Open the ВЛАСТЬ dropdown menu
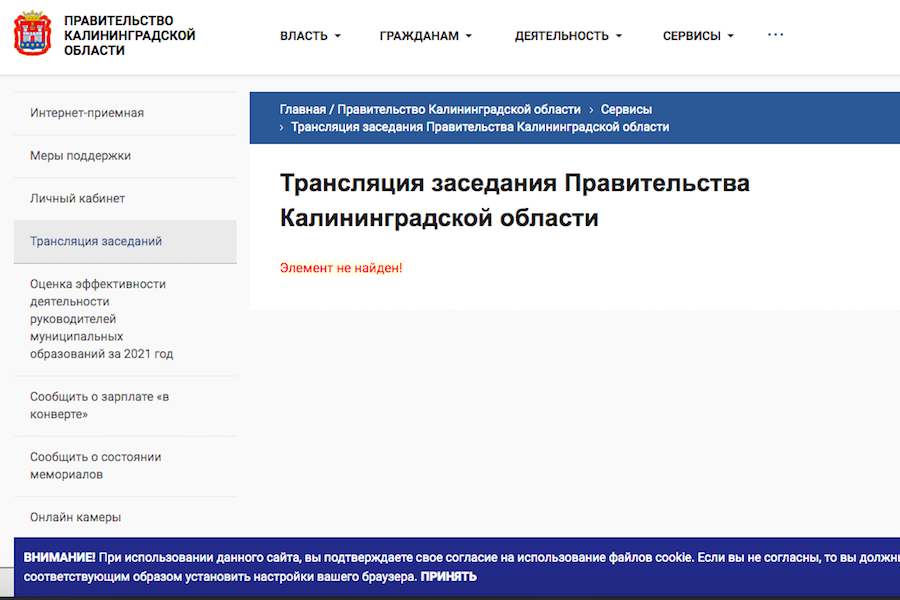This screenshot has height=600, width=900. click(305, 35)
